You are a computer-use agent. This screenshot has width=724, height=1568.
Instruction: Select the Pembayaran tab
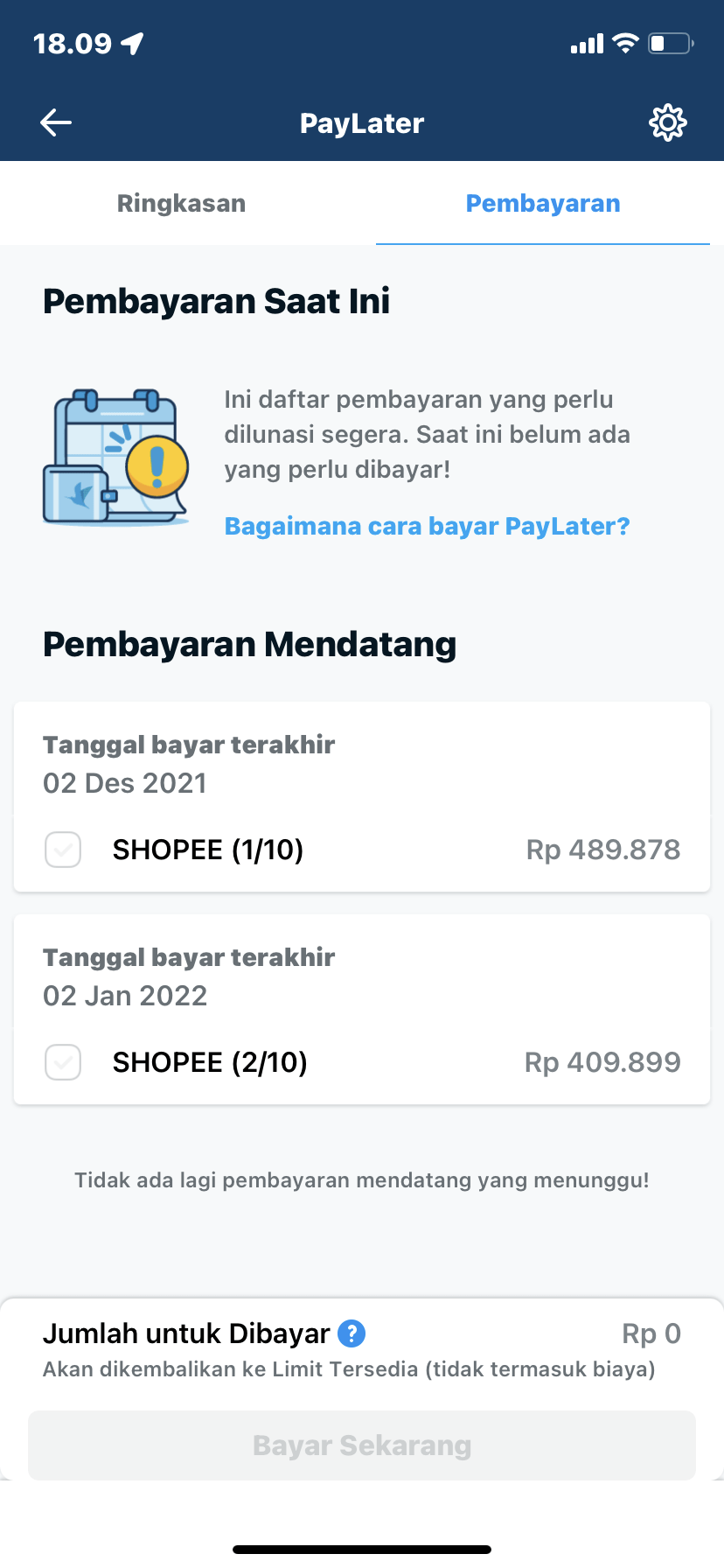tap(542, 203)
